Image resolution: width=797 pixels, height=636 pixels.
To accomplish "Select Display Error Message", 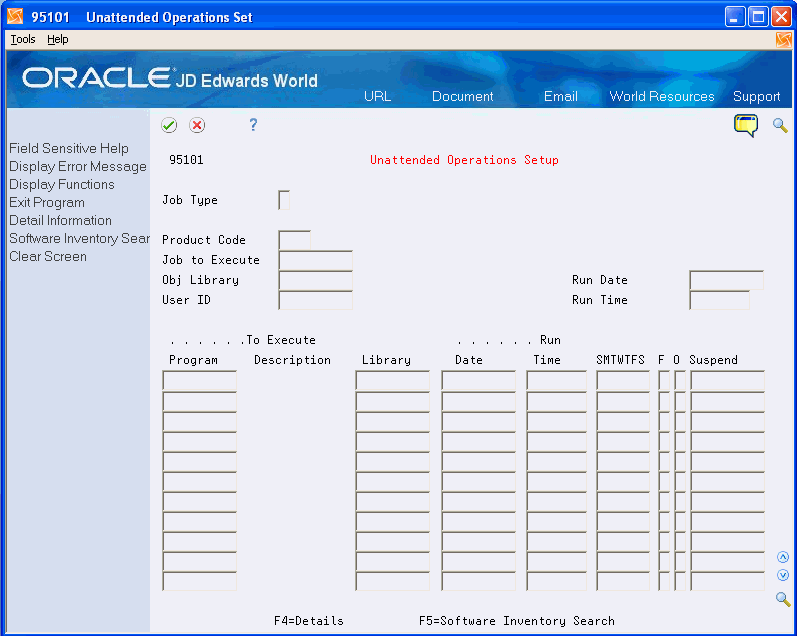I will [78, 166].
